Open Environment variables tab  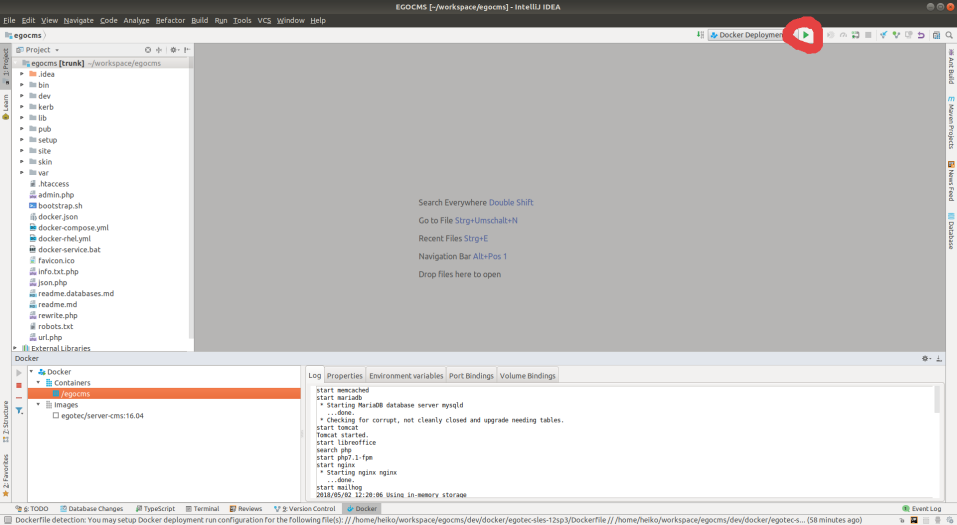pyautogui.click(x=406, y=375)
